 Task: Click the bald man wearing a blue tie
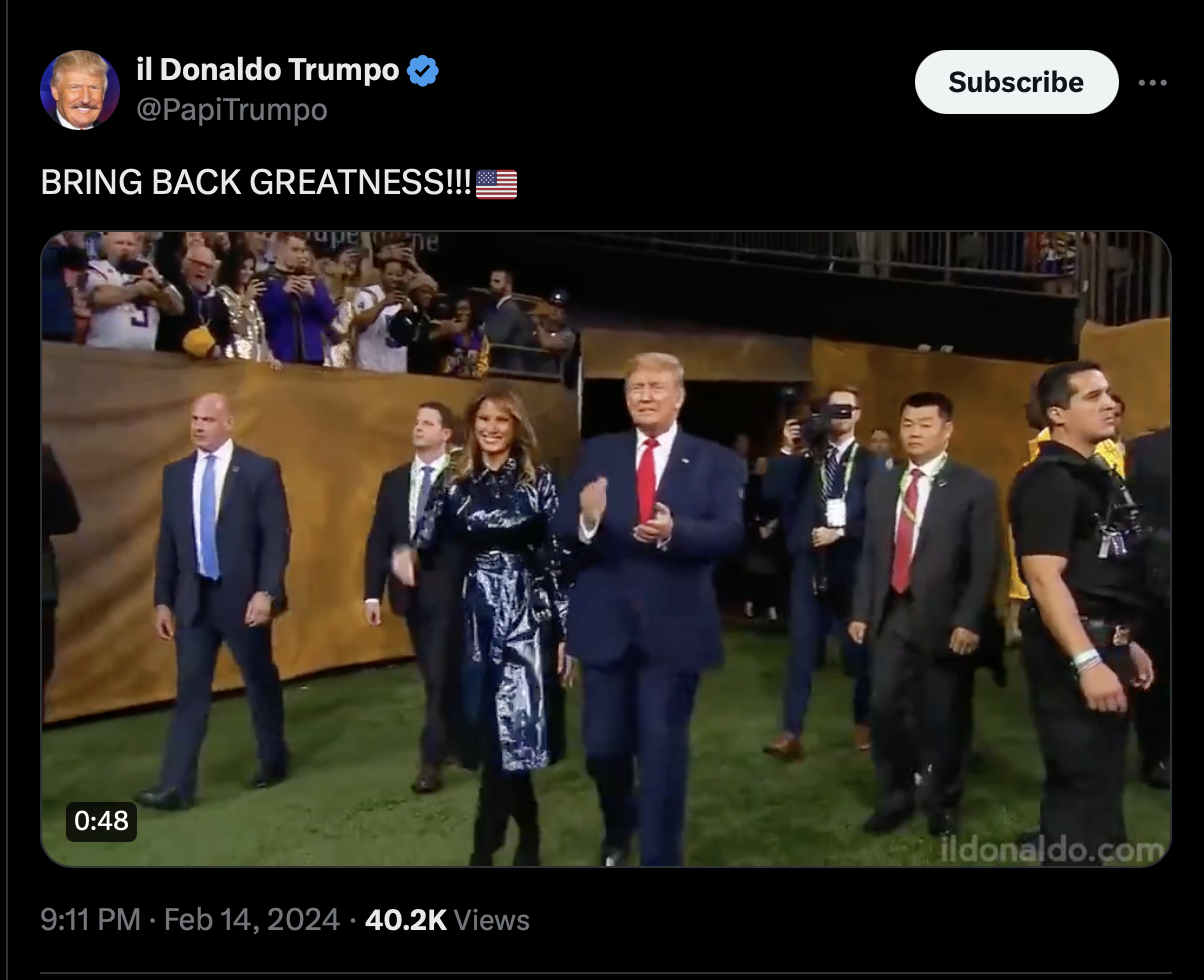pyautogui.click(x=218, y=600)
